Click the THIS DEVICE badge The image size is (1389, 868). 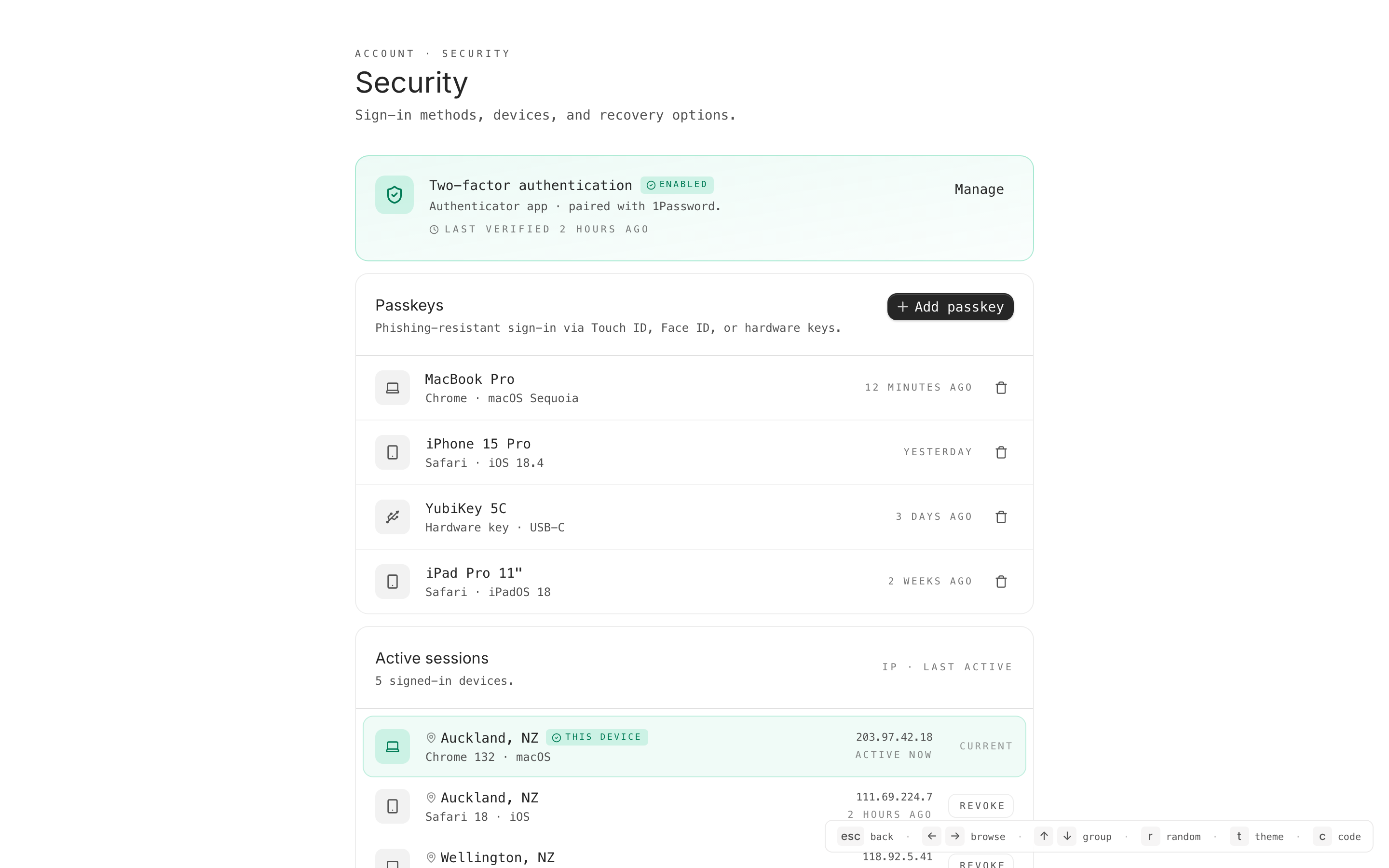[x=596, y=737]
